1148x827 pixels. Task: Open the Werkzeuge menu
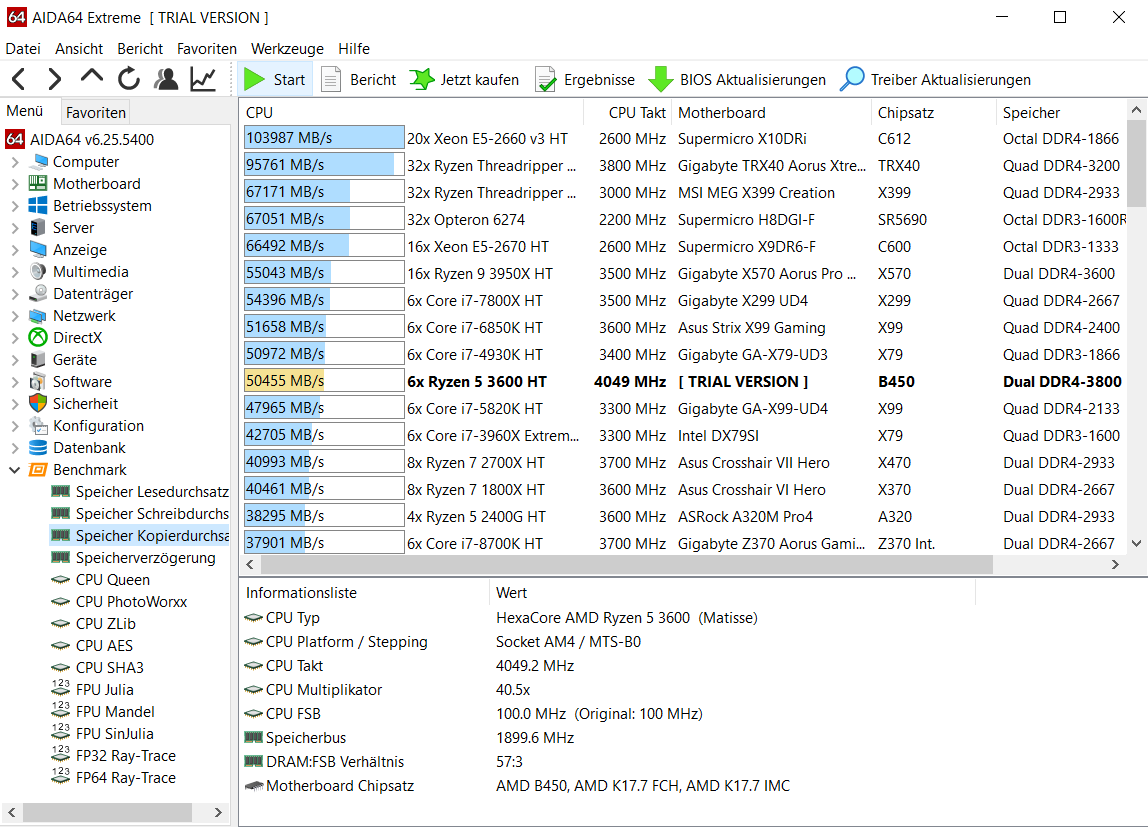(287, 48)
